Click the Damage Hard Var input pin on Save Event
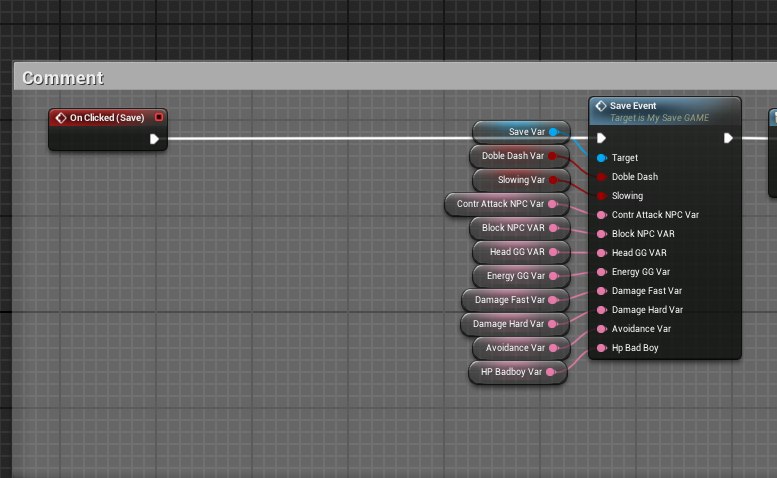This screenshot has height=478, width=777. [x=601, y=310]
